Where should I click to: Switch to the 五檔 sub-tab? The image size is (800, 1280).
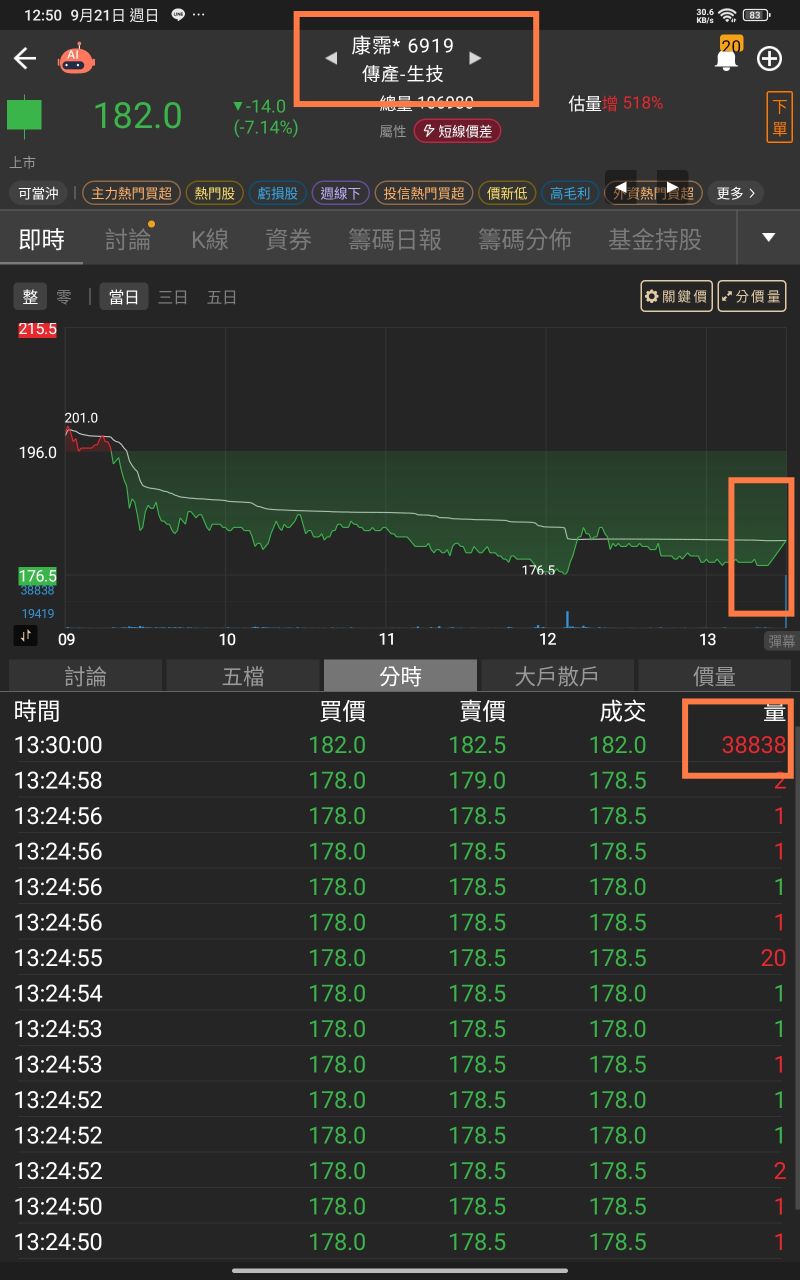tap(243, 677)
